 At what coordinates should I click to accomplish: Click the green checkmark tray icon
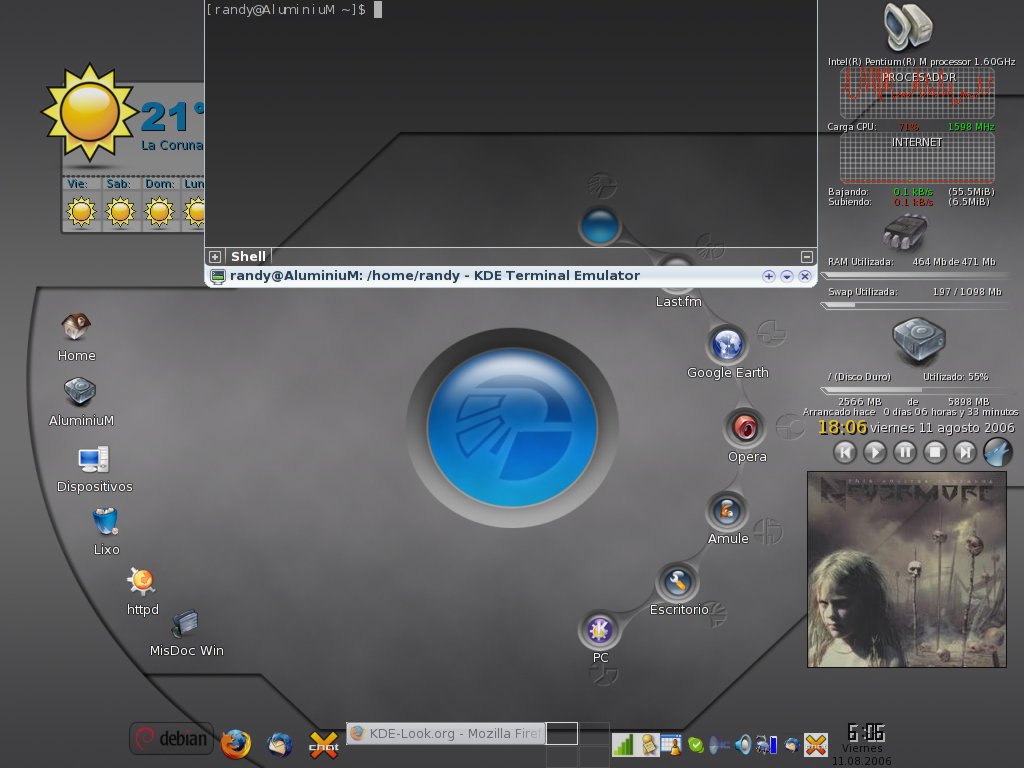(x=696, y=744)
